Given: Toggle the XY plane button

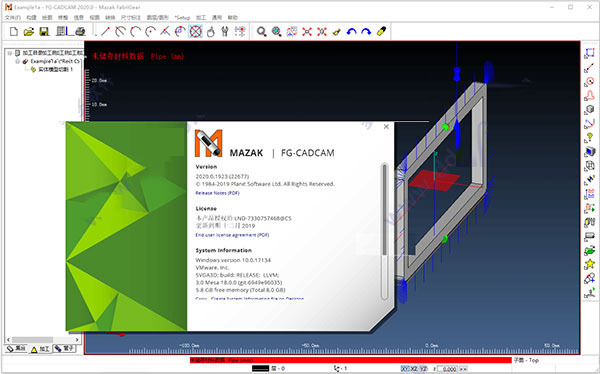Looking at the screenshot, I should pos(405,369).
